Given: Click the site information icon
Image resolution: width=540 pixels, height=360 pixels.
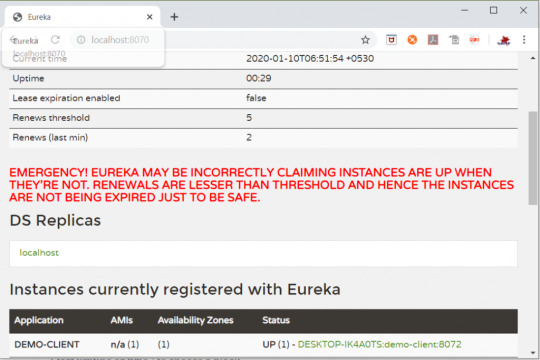Looking at the screenshot, I should (81, 40).
